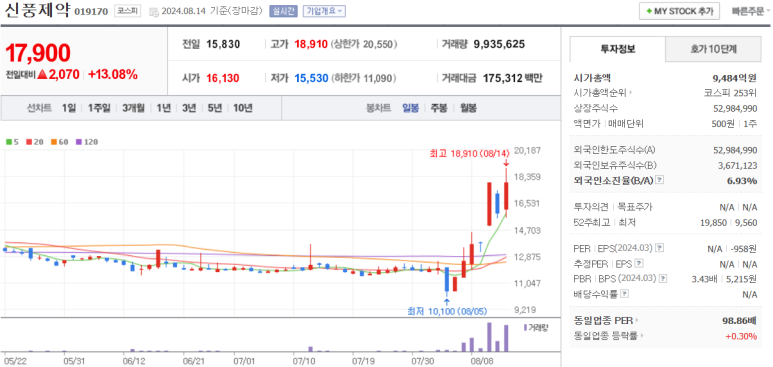Open the 투자정보 tab
The image size is (773, 367).
coord(618,49)
